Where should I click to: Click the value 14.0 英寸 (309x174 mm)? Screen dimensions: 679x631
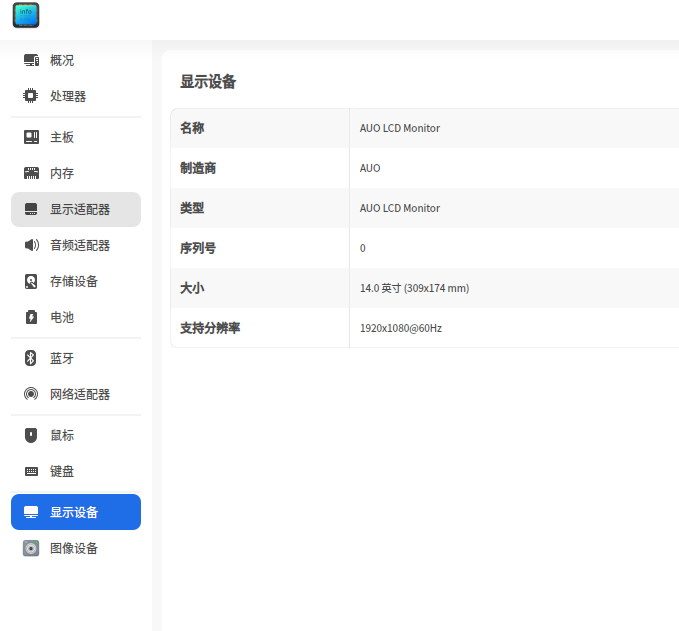[414, 288]
